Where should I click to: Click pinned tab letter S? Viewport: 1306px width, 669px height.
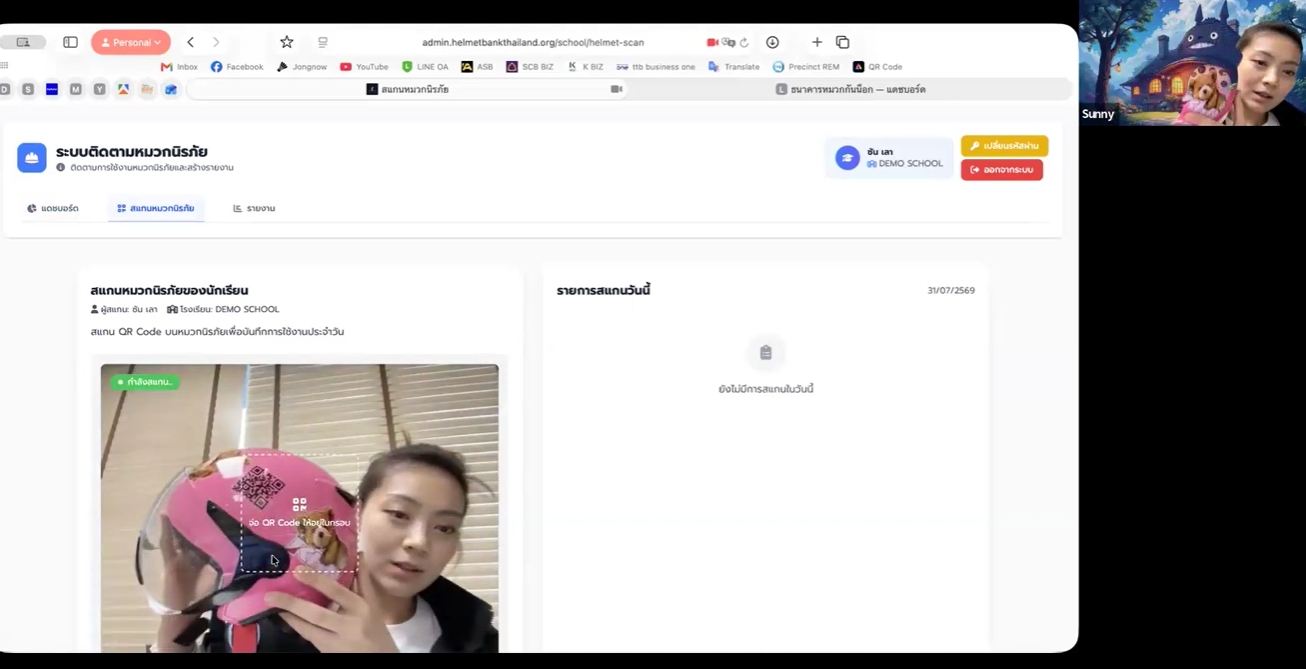pos(28,89)
